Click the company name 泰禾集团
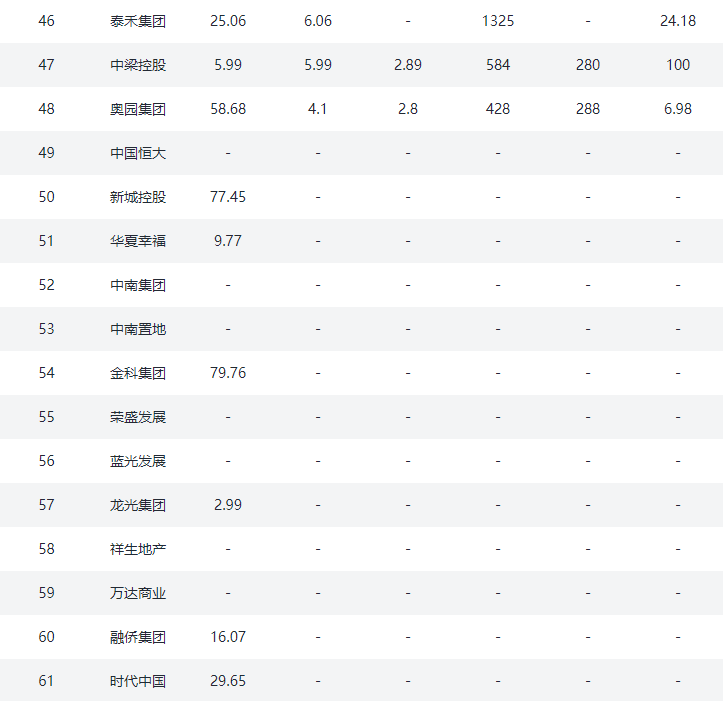 (138, 21)
